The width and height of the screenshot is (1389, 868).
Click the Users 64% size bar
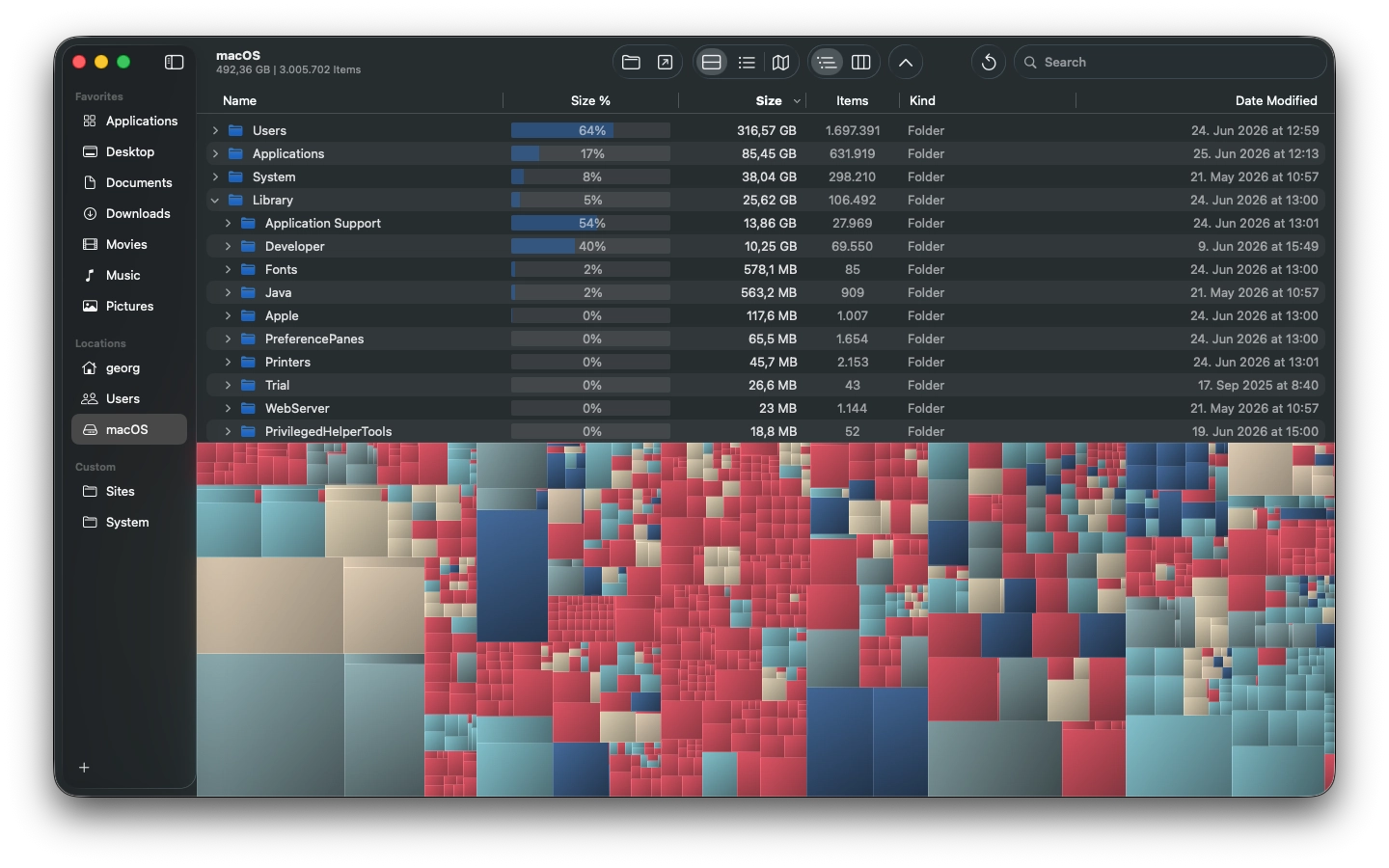pos(590,130)
